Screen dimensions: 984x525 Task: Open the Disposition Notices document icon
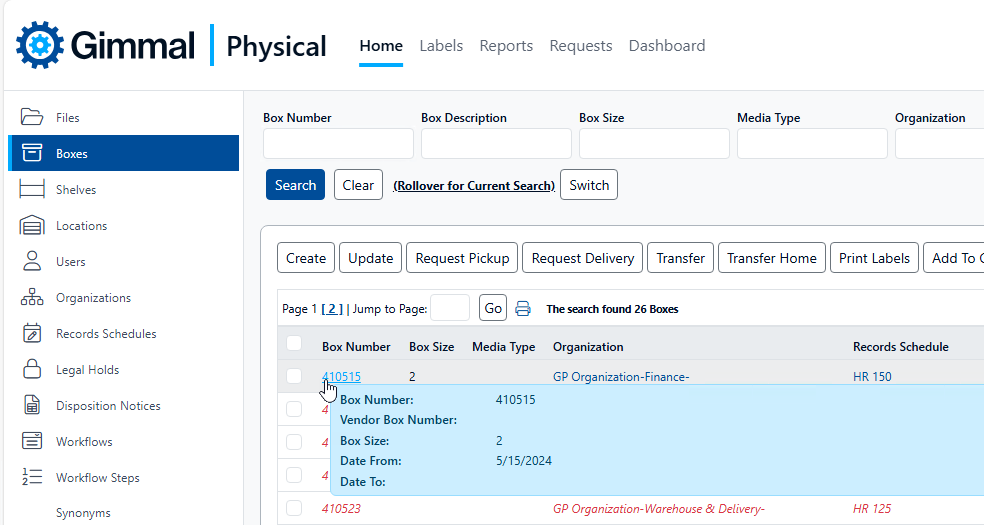[x=31, y=405]
